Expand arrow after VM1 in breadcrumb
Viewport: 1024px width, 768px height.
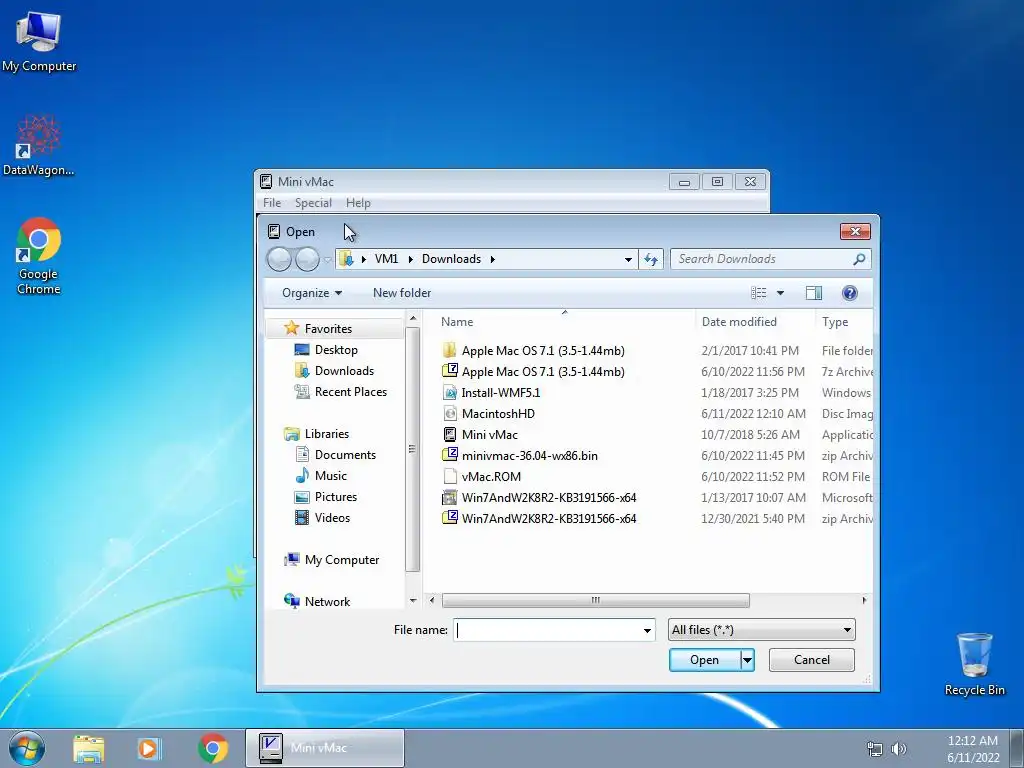(x=410, y=259)
